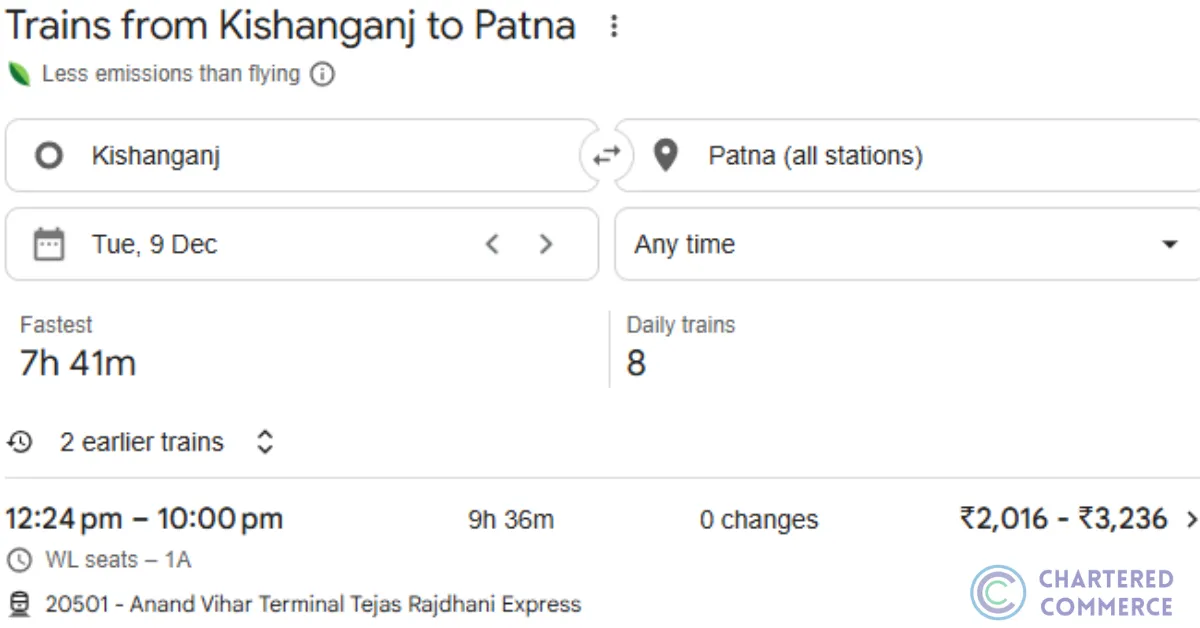Open the three-dot more options menu
The width and height of the screenshot is (1200, 628).
614,27
